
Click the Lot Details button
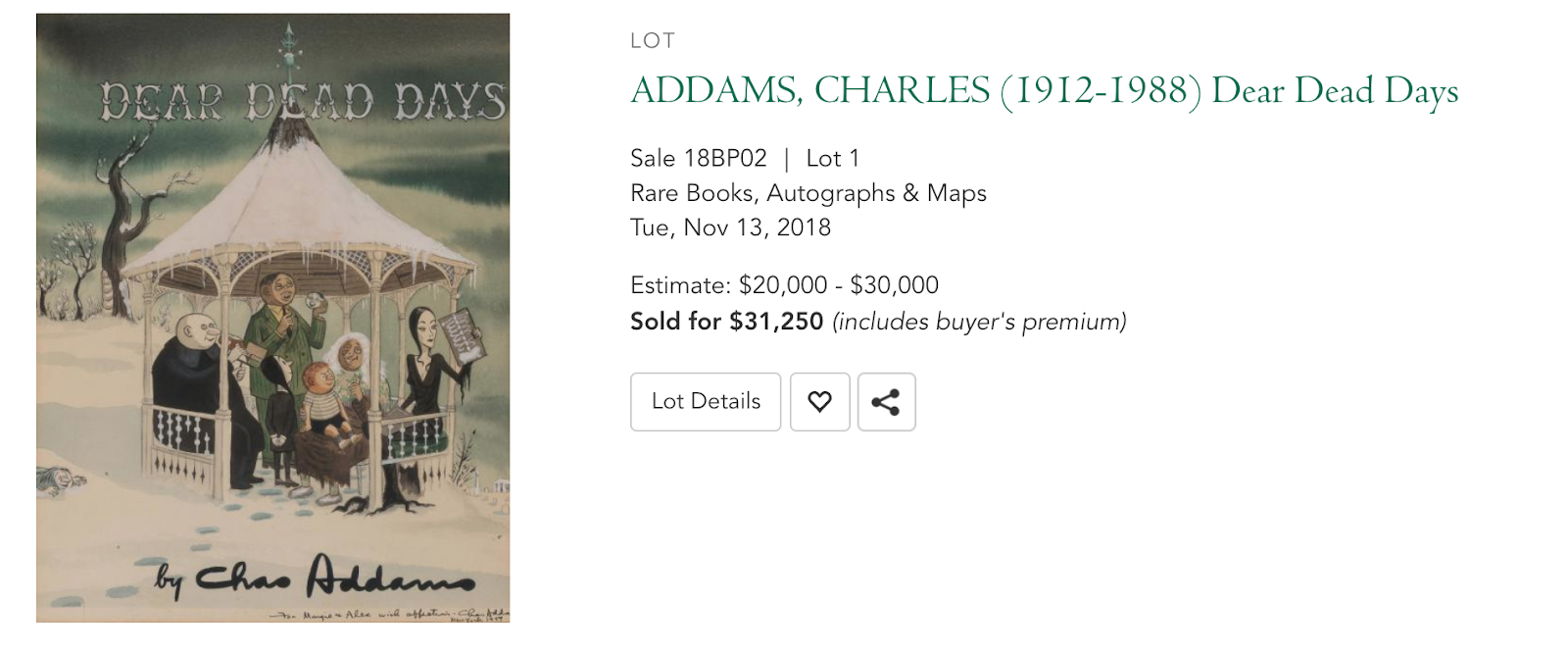(x=705, y=401)
